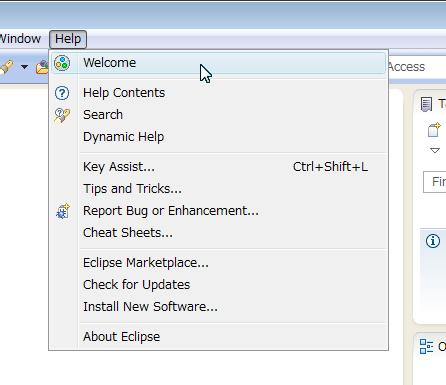Click the toolbar search flashlight icon
This screenshot has height=385, width=446.
click(x=6, y=67)
